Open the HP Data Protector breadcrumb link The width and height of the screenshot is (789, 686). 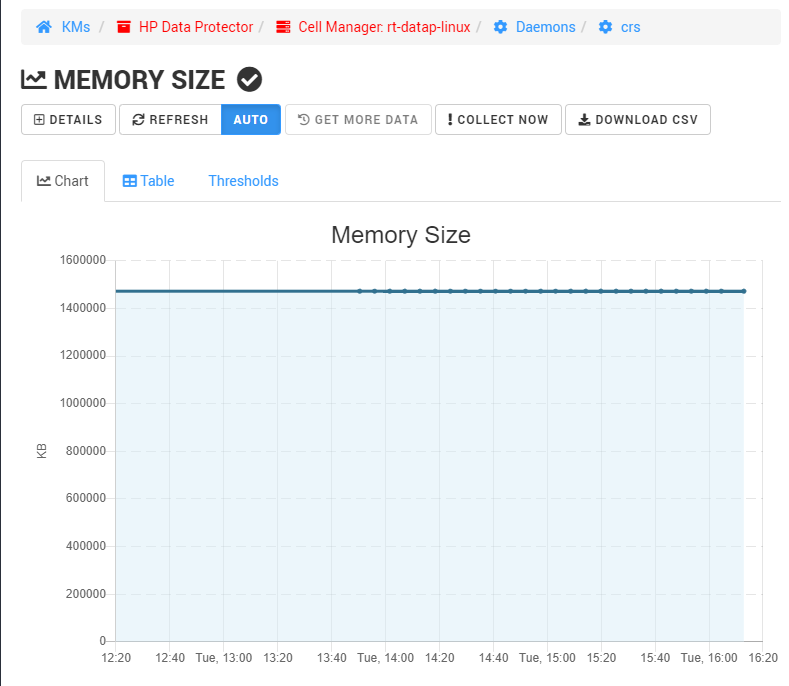[x=195, y=27]
